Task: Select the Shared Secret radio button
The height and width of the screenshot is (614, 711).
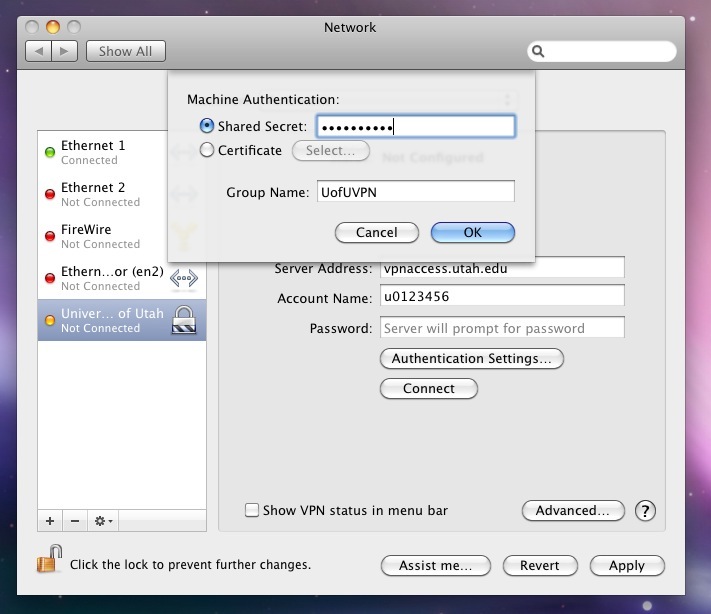Action: pyautogui.click(x=207, y=126)
